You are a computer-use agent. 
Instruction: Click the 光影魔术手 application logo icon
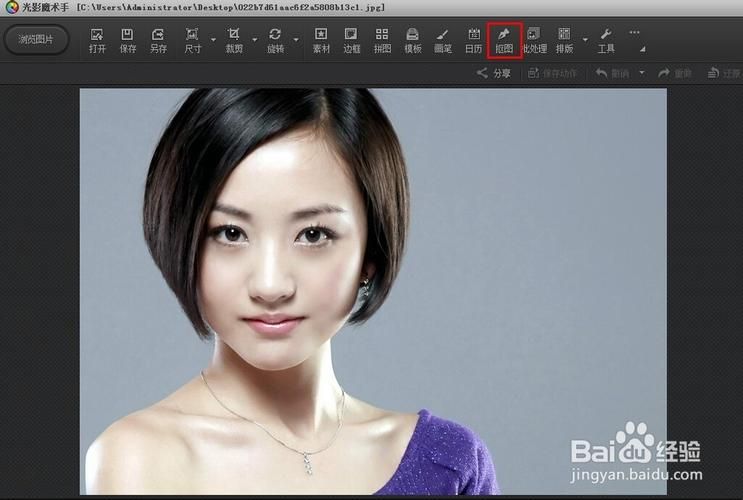pos(11,7)
